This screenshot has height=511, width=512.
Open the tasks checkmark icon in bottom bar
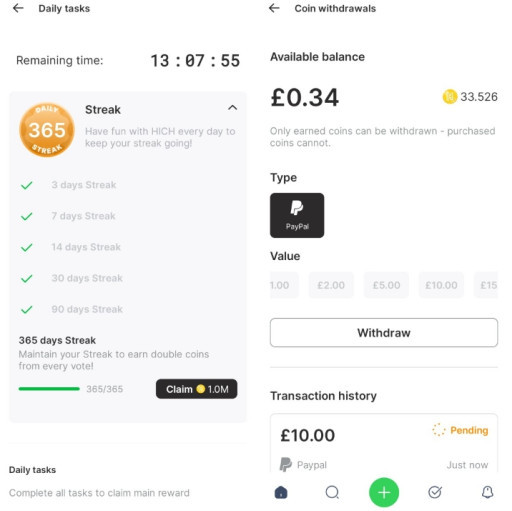[435, 492]
